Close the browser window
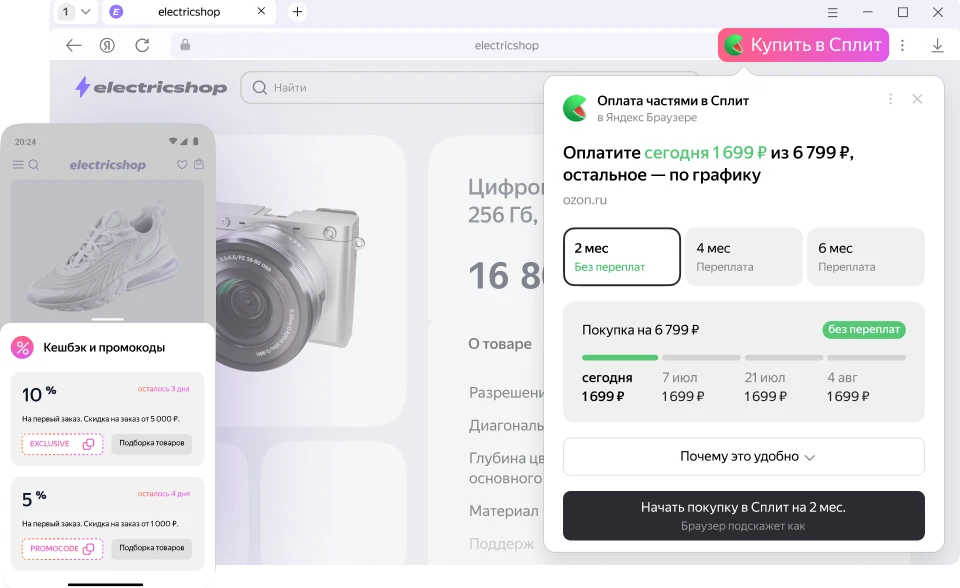960x588 pixels. 937,12
